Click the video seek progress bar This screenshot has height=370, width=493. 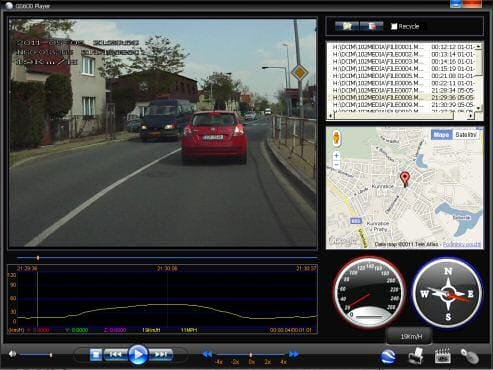coord(167,258)
